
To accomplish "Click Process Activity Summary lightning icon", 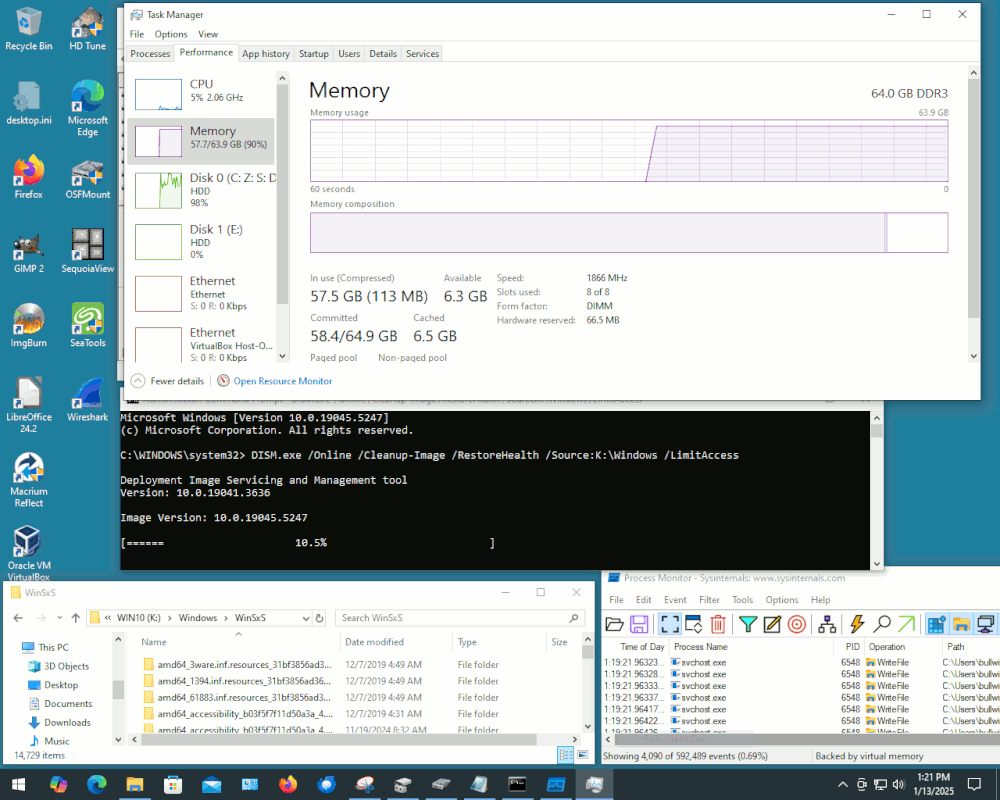I will tap(857, 624).
